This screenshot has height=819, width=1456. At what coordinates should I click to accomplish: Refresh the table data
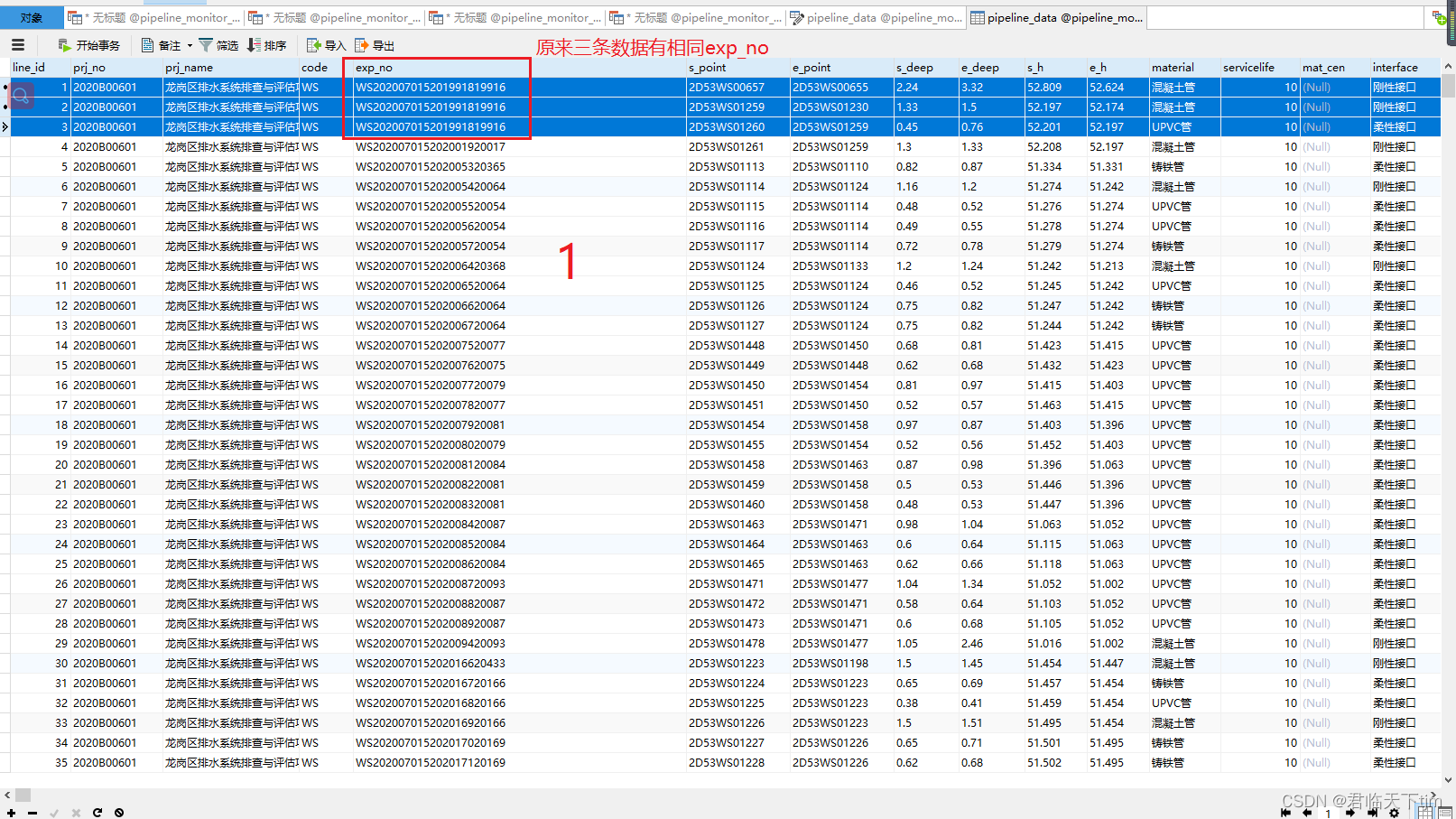pos(97,813)
